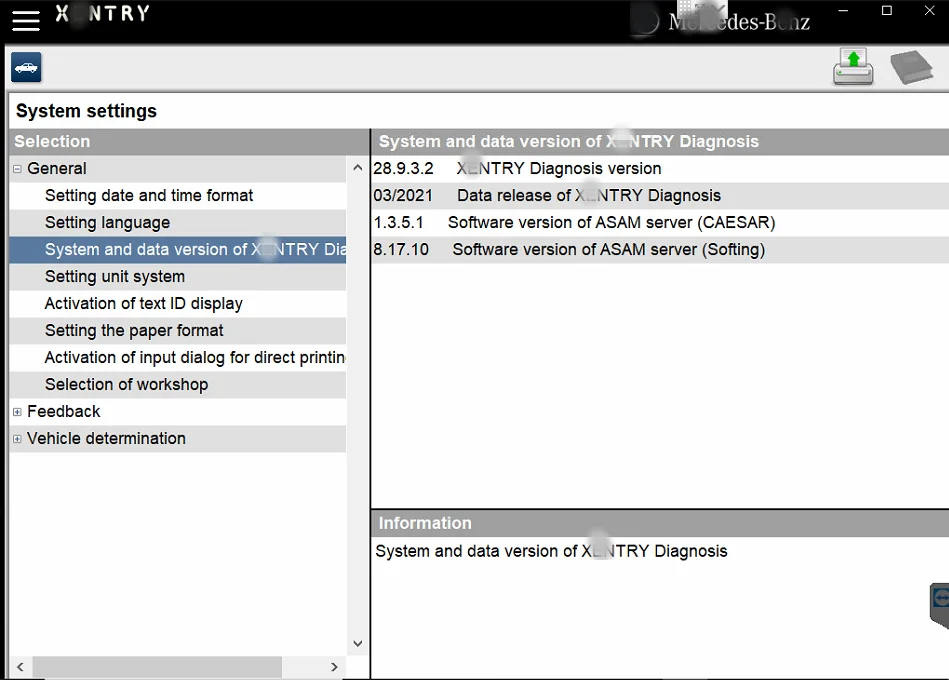Click the 28.9.3.2 Diagnosis version row

pos(660,169)
